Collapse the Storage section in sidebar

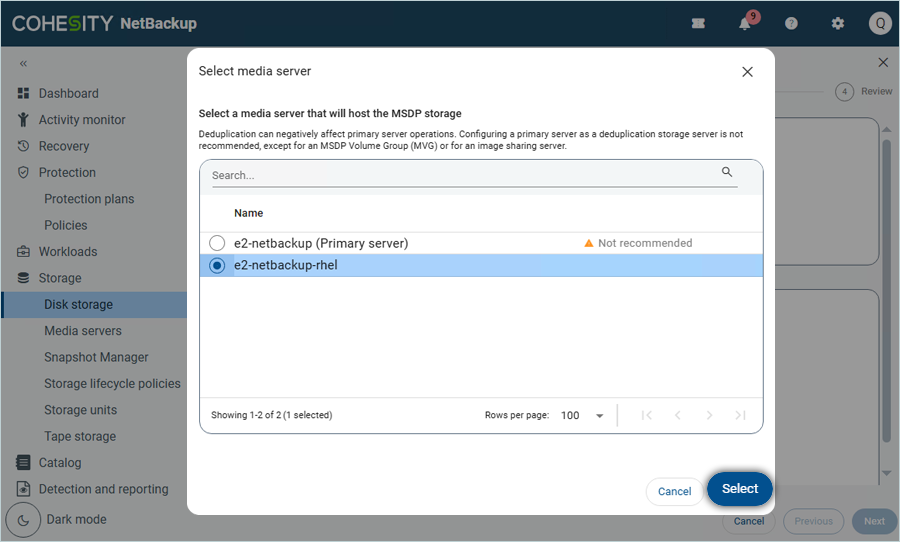[x=60, y=278]
